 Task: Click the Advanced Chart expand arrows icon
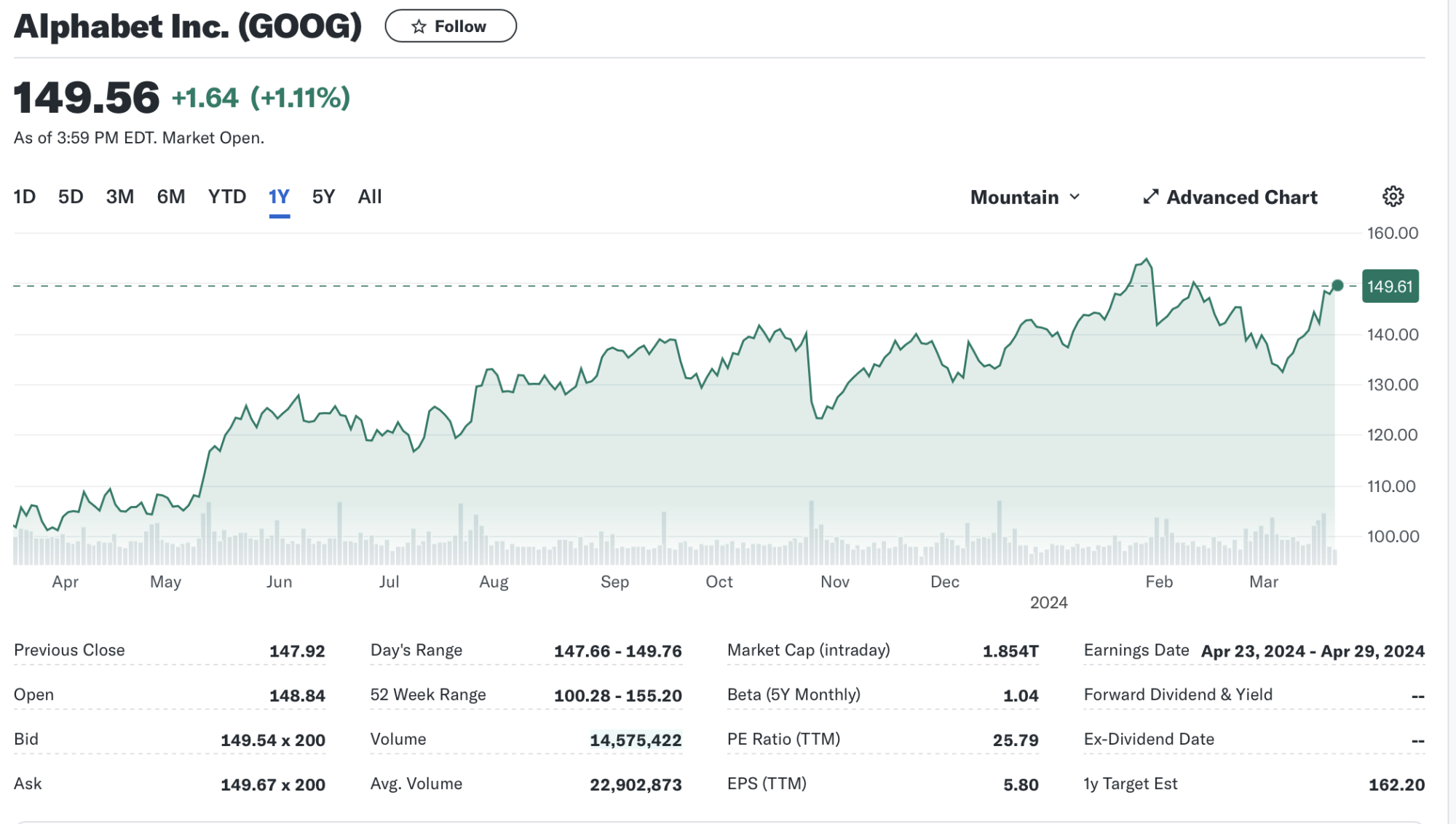coord(1150,197)
